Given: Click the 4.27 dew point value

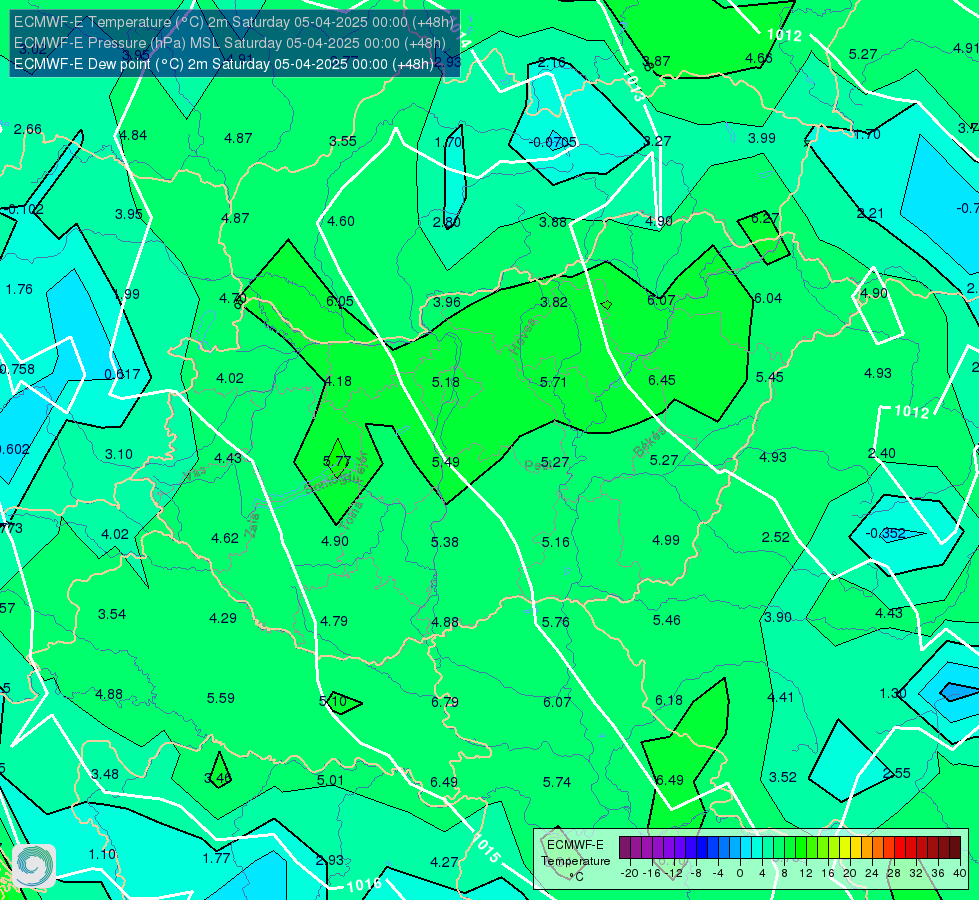Looking at the screenshot, I should 445,862.
